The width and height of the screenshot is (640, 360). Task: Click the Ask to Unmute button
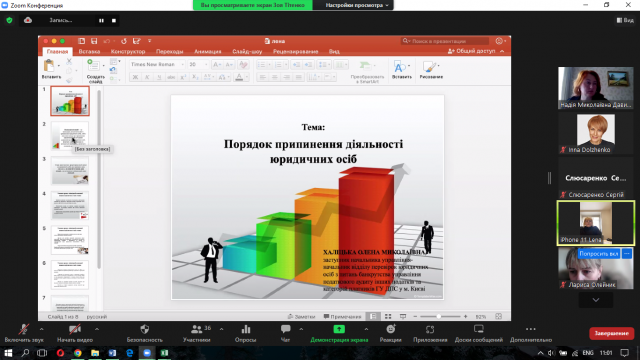(598, 253)
